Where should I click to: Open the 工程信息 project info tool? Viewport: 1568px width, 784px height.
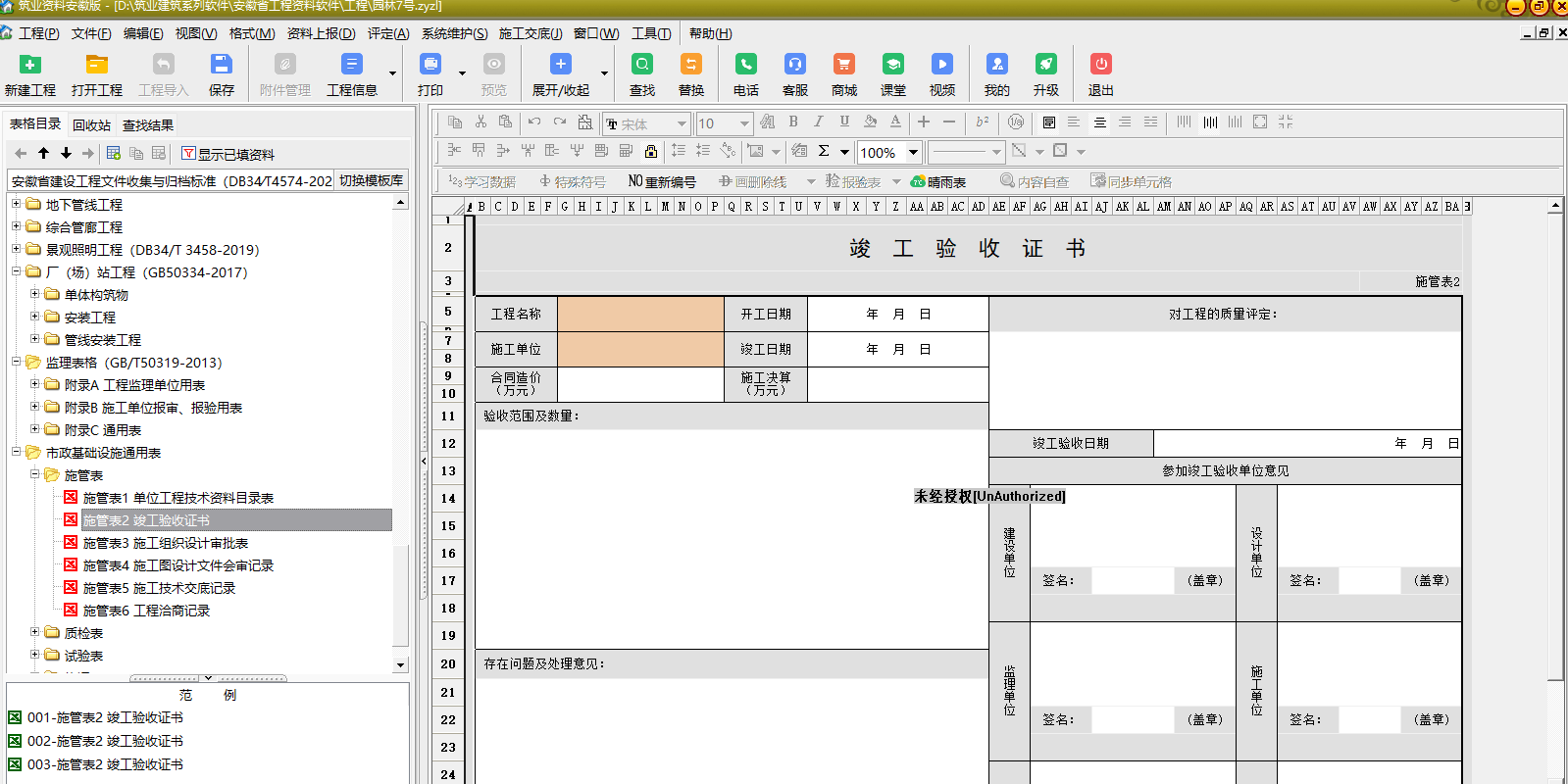click(x=351, y=65)
